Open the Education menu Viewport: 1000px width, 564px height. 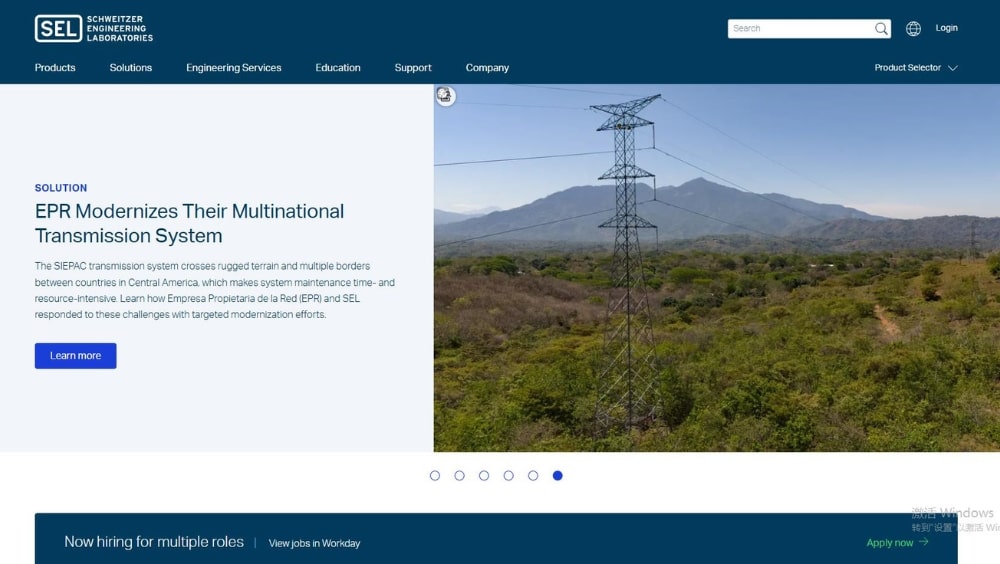tap(338, 68)
